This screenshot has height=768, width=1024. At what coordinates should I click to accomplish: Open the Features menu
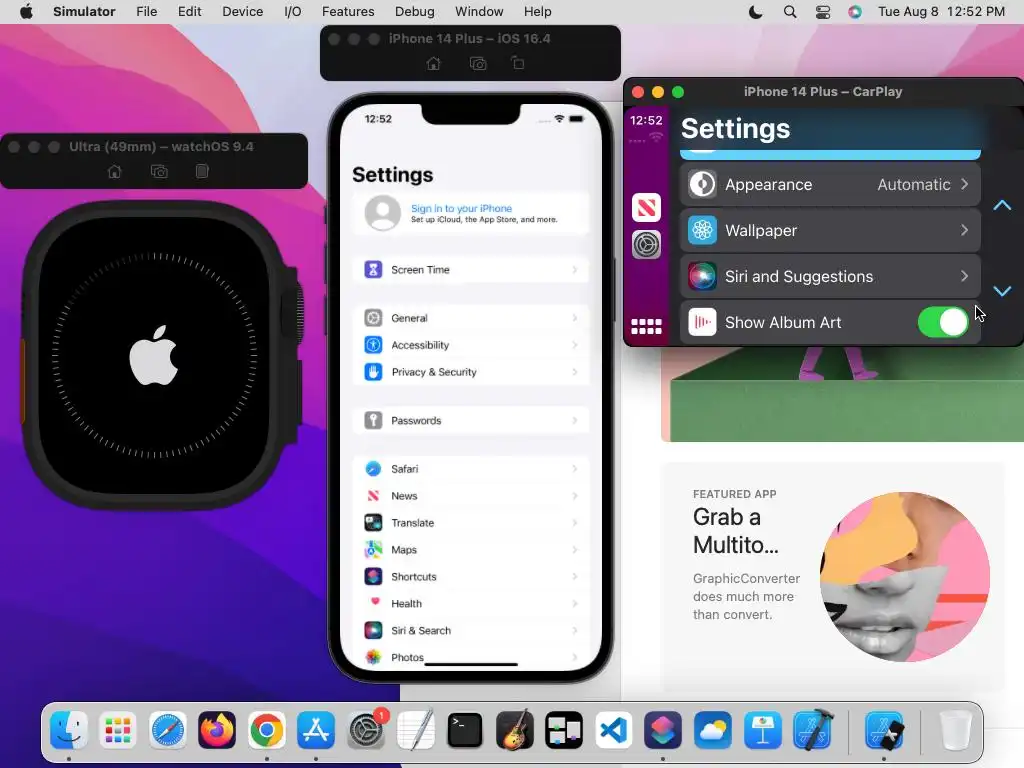click(x=348, y=12)
